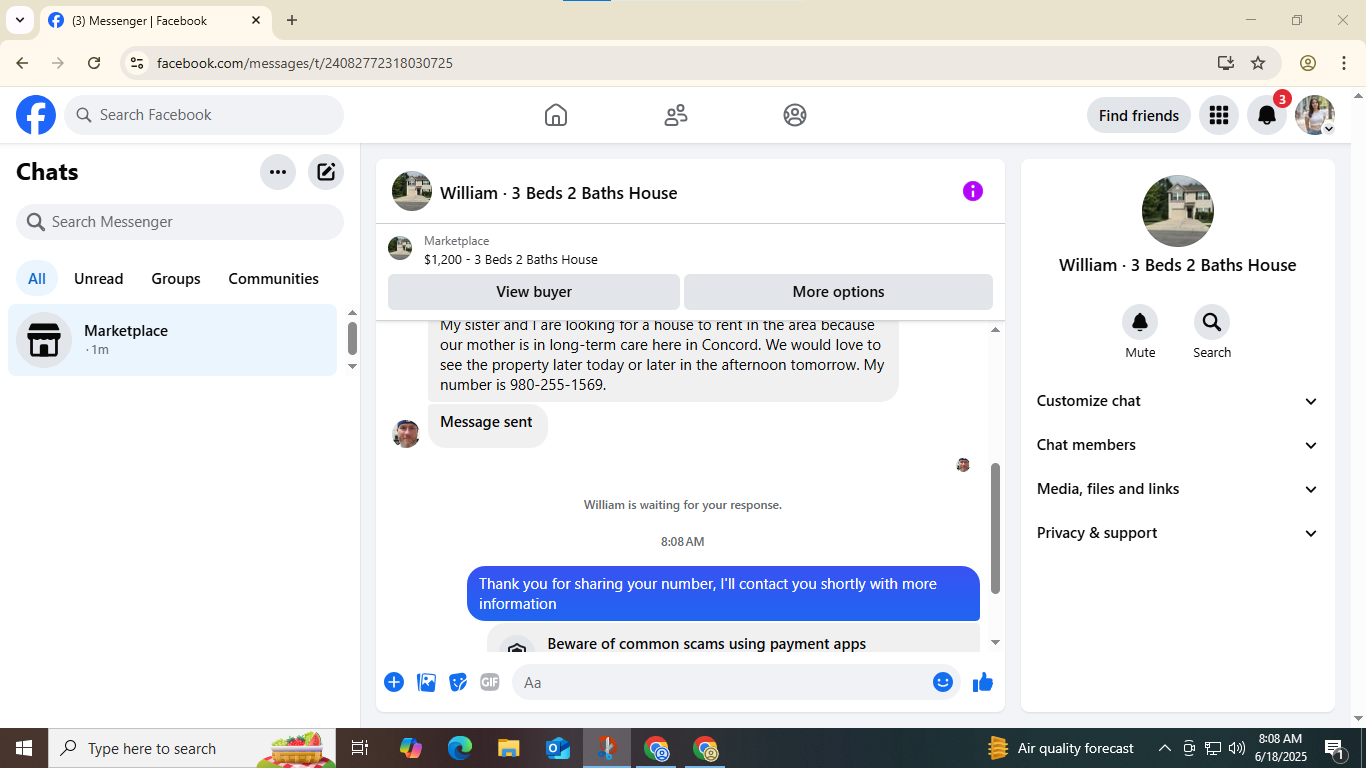Image resolution: width=1366 pixels, height=768 pixels.
Task: Click the More options button
Action: point(838,292)
